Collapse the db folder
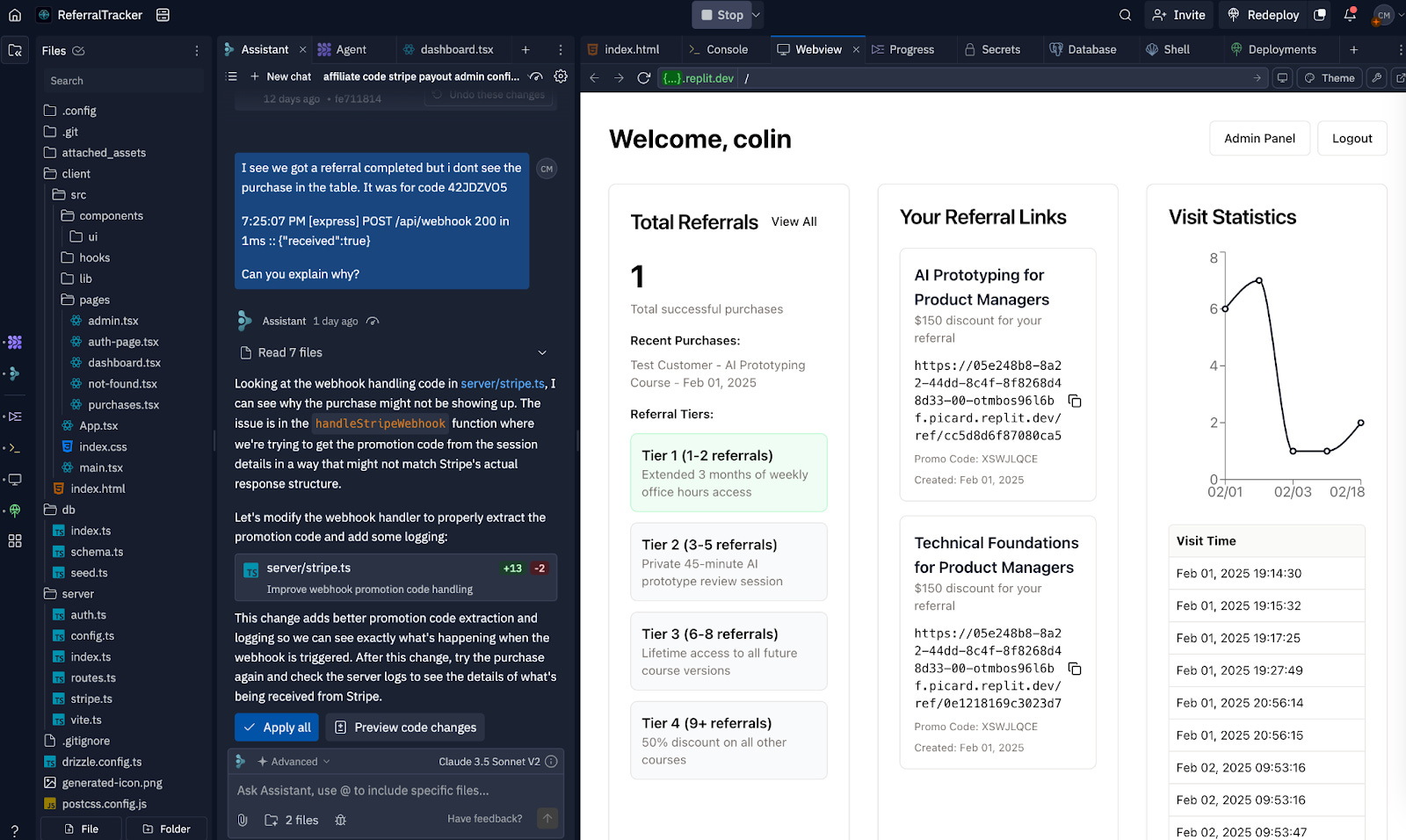The height and width of the screenshot is (840, 1406). [x=60, y=510]
